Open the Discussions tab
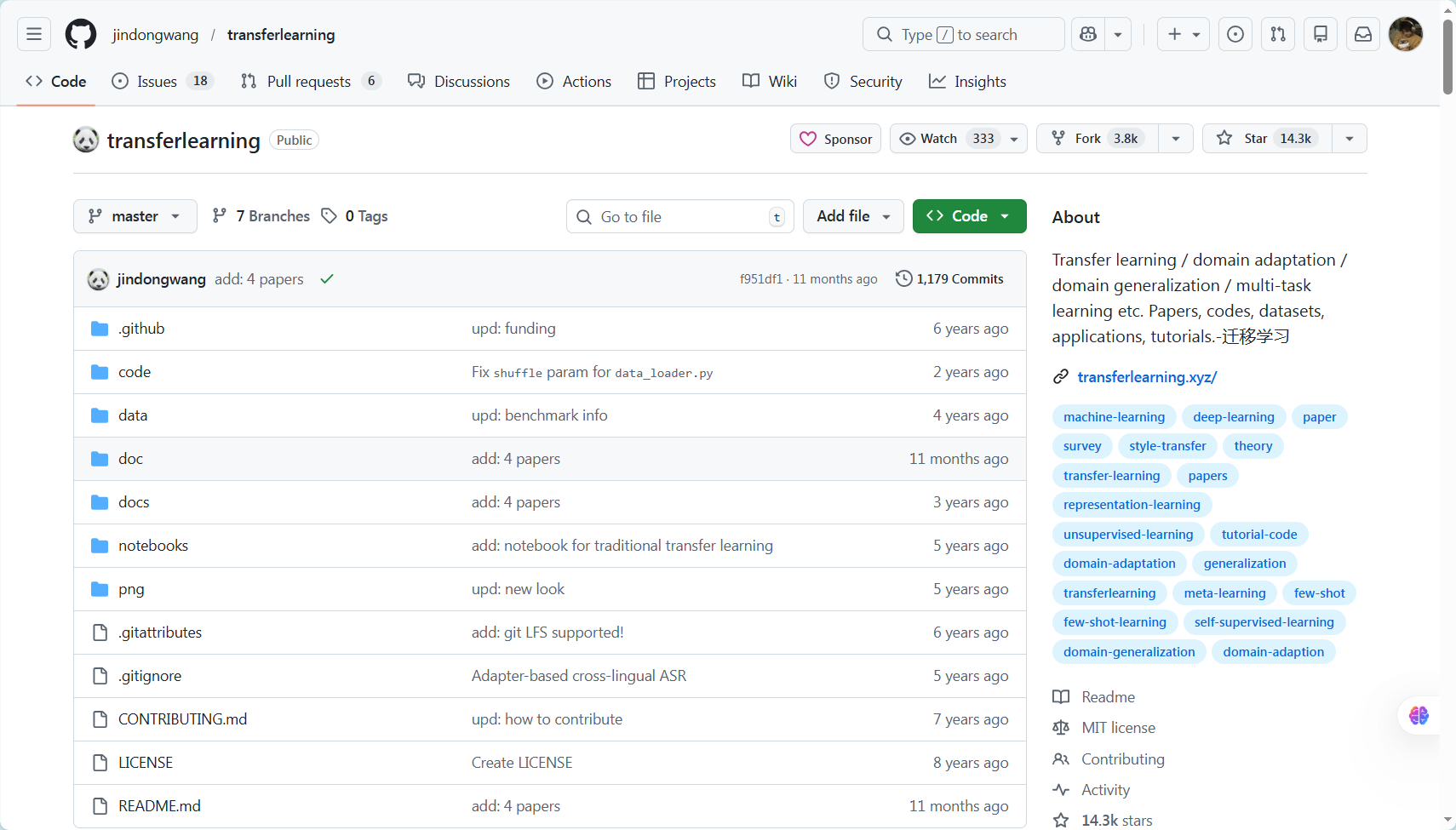 point(459,81)
